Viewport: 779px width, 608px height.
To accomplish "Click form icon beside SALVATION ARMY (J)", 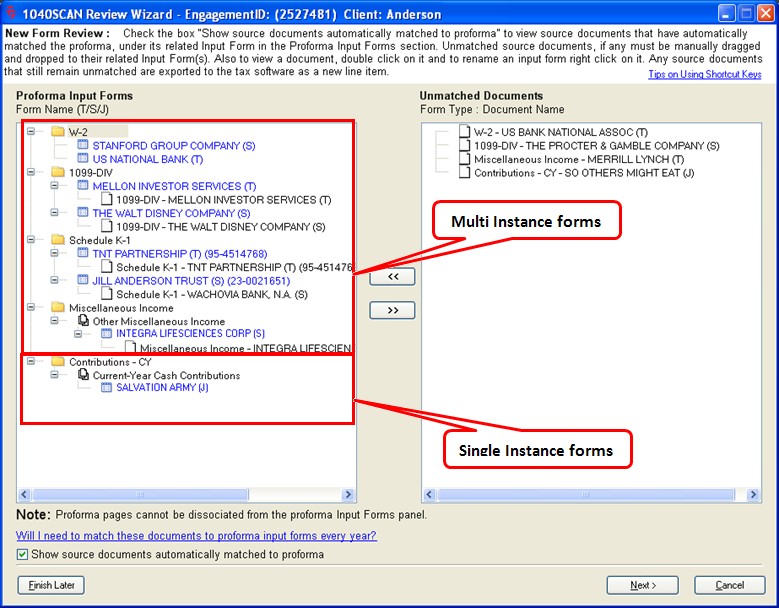I will pyautogui.click(x=106, y=387).
